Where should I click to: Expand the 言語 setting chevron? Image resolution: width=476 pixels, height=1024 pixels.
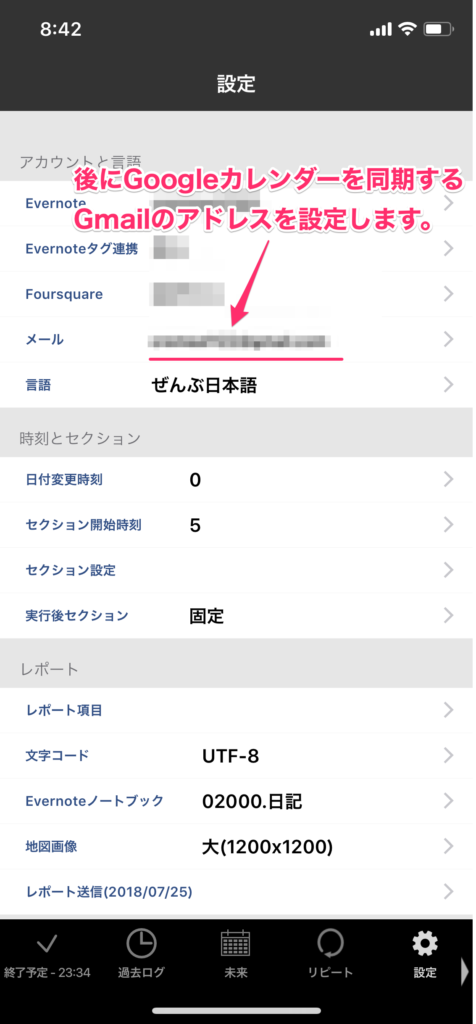click(448, 385)
